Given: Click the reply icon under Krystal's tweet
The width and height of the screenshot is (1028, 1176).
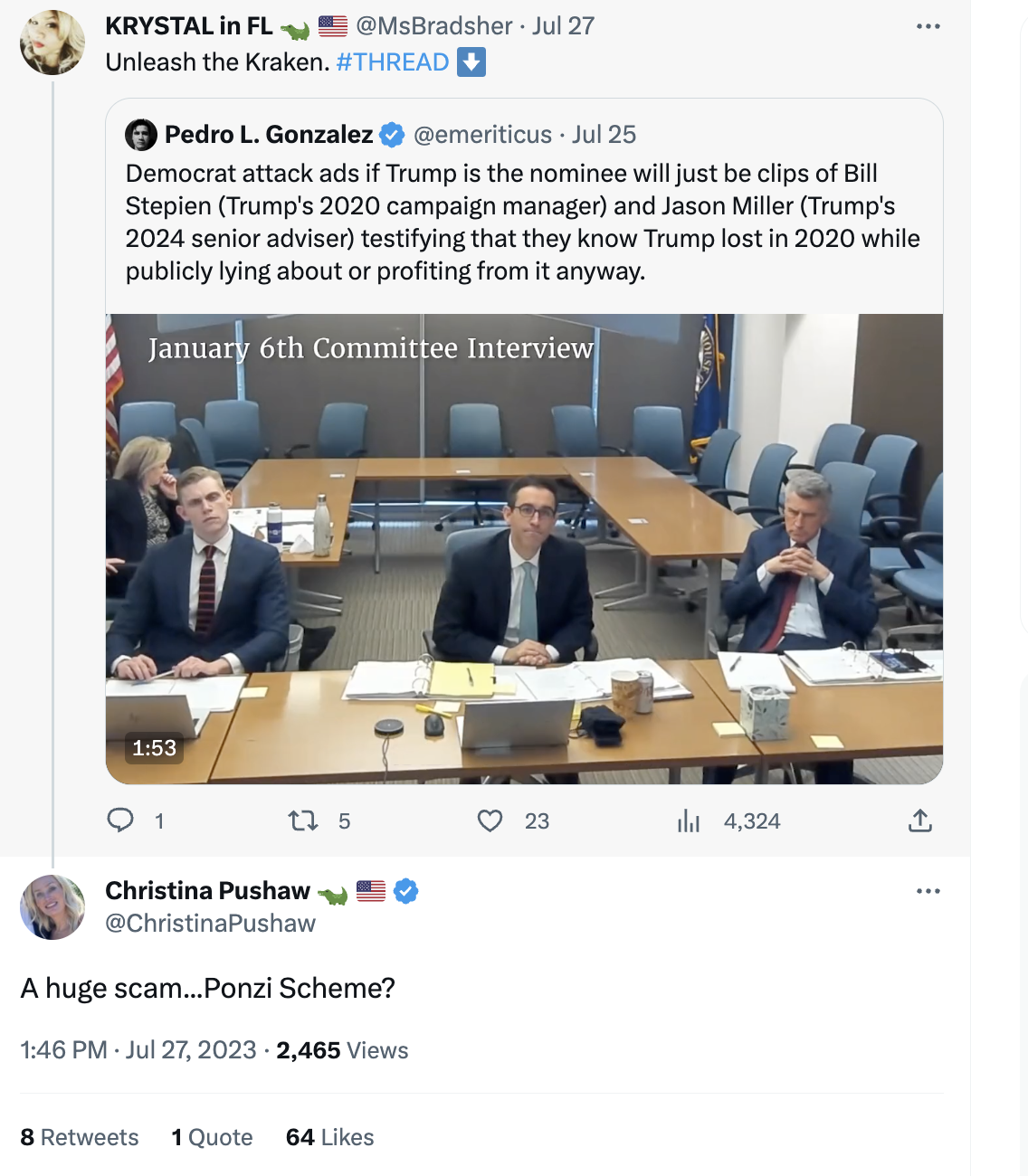Looking at the screenshot, I should [120, 820].
